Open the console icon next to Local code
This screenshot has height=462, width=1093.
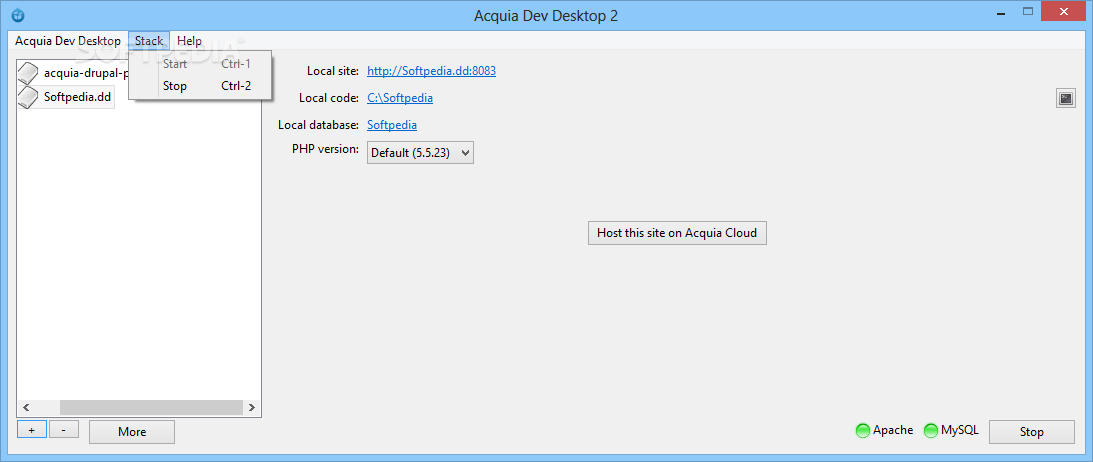click(x=1065, y=98)
